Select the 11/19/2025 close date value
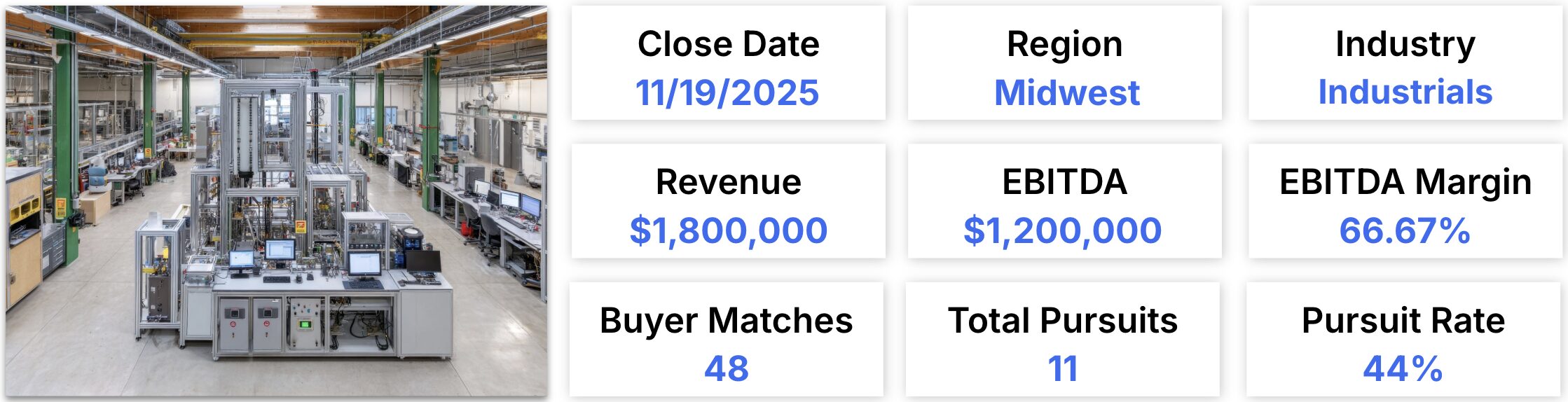This screenshot has height=402, width=1568. [x=727, y=92]
